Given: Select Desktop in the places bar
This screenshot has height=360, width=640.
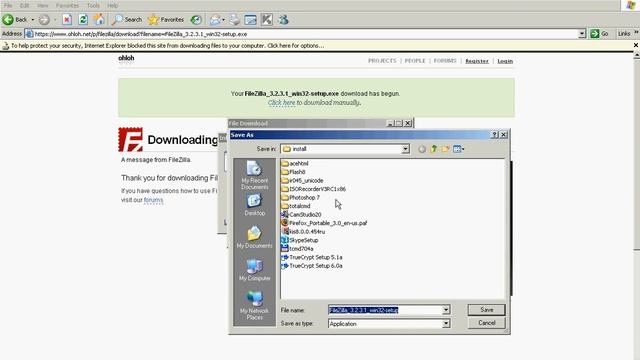Looking at the screenshot, I should tap(254, 205).
